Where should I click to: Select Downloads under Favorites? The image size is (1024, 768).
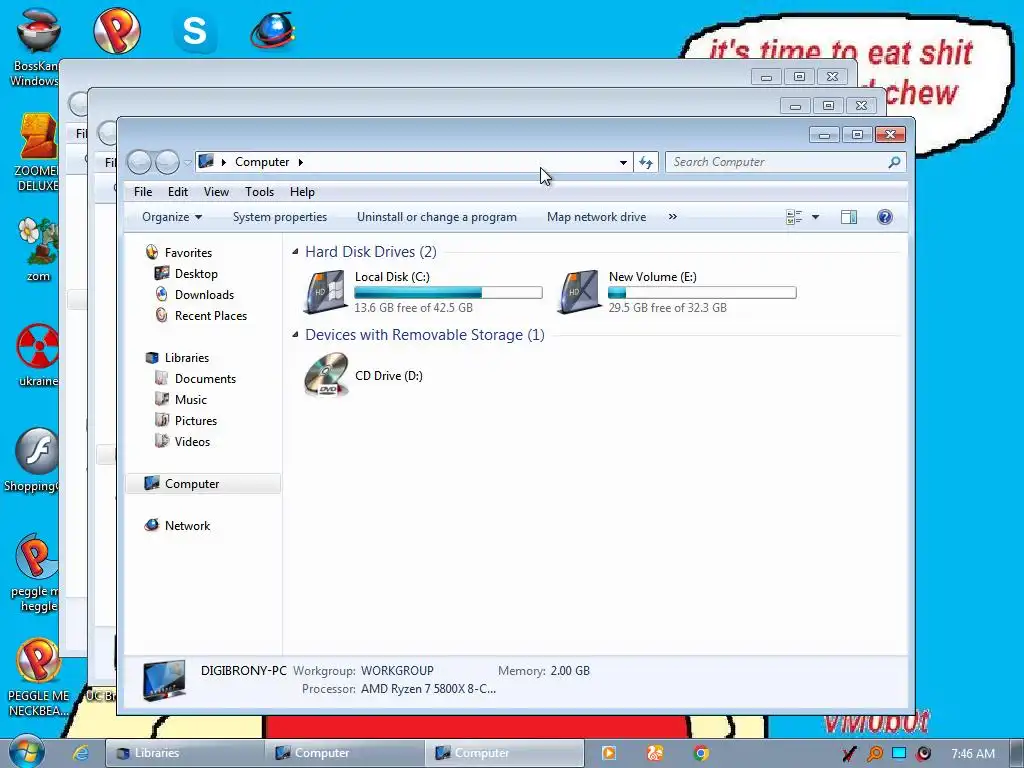[204, 295]
